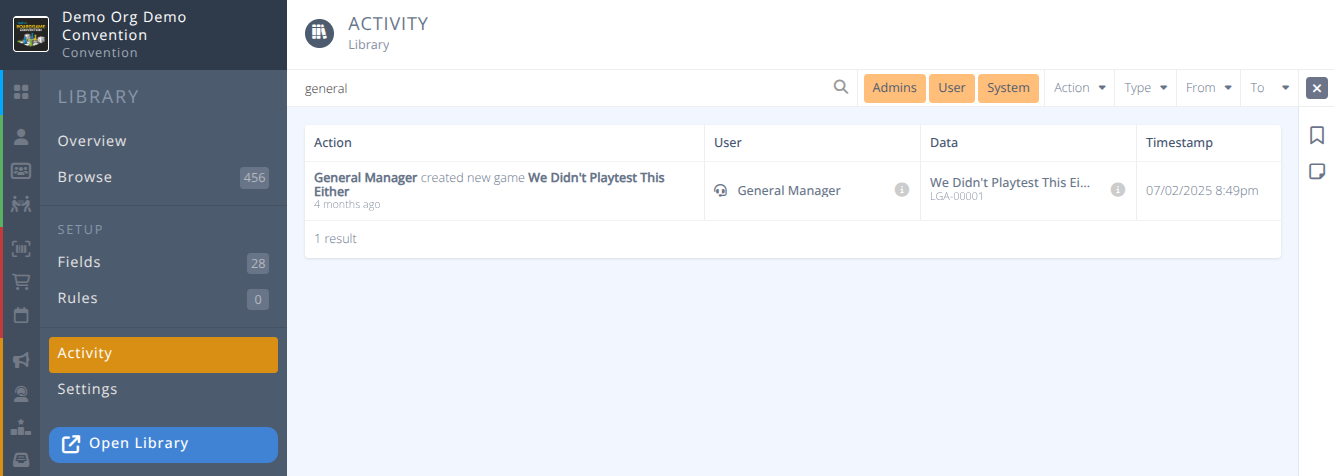Viewport: 1334px width, 476px height.
Task: Open the megaphone announcements icon in the sidebar
Action: [x=21, y=360]
